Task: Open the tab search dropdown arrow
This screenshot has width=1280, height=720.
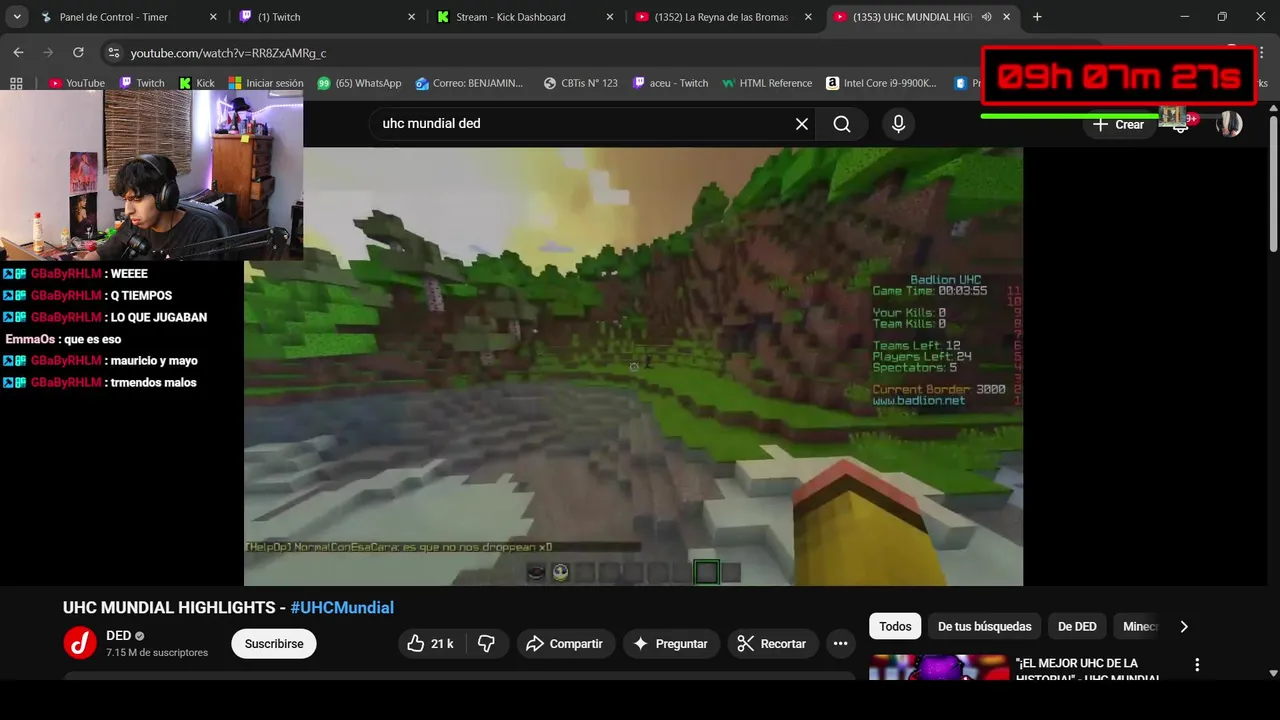Action: click(17, 17)
